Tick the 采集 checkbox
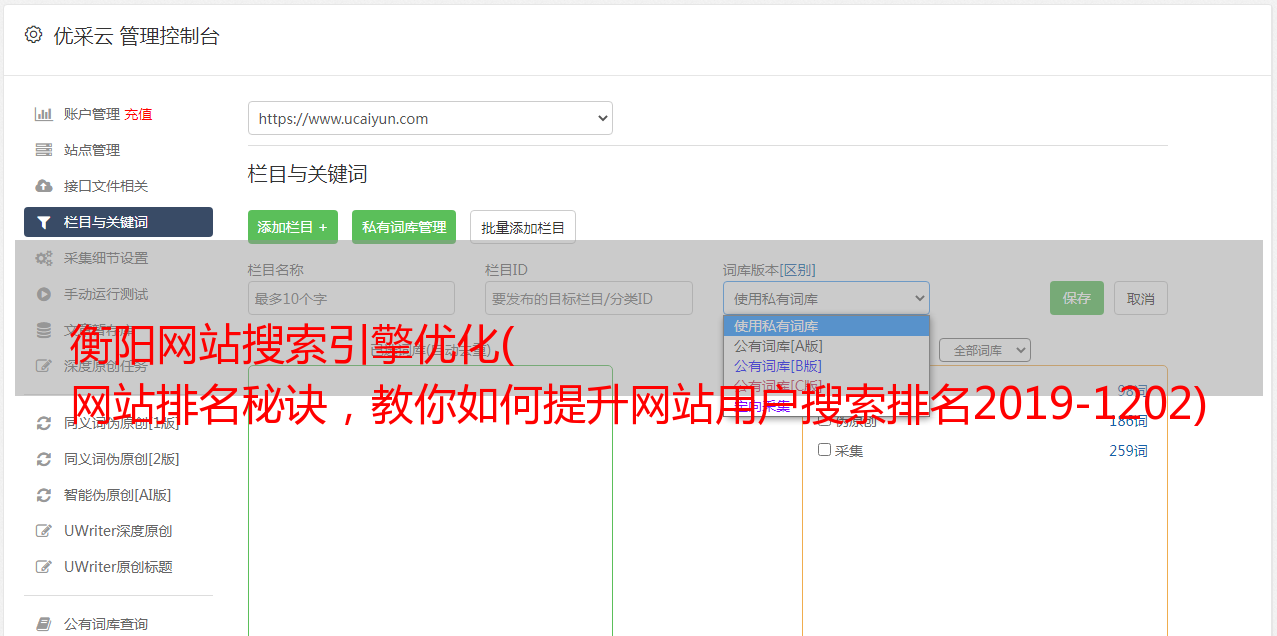The width and height of the screenshot is (1277, 636). (x=825, y=450)
